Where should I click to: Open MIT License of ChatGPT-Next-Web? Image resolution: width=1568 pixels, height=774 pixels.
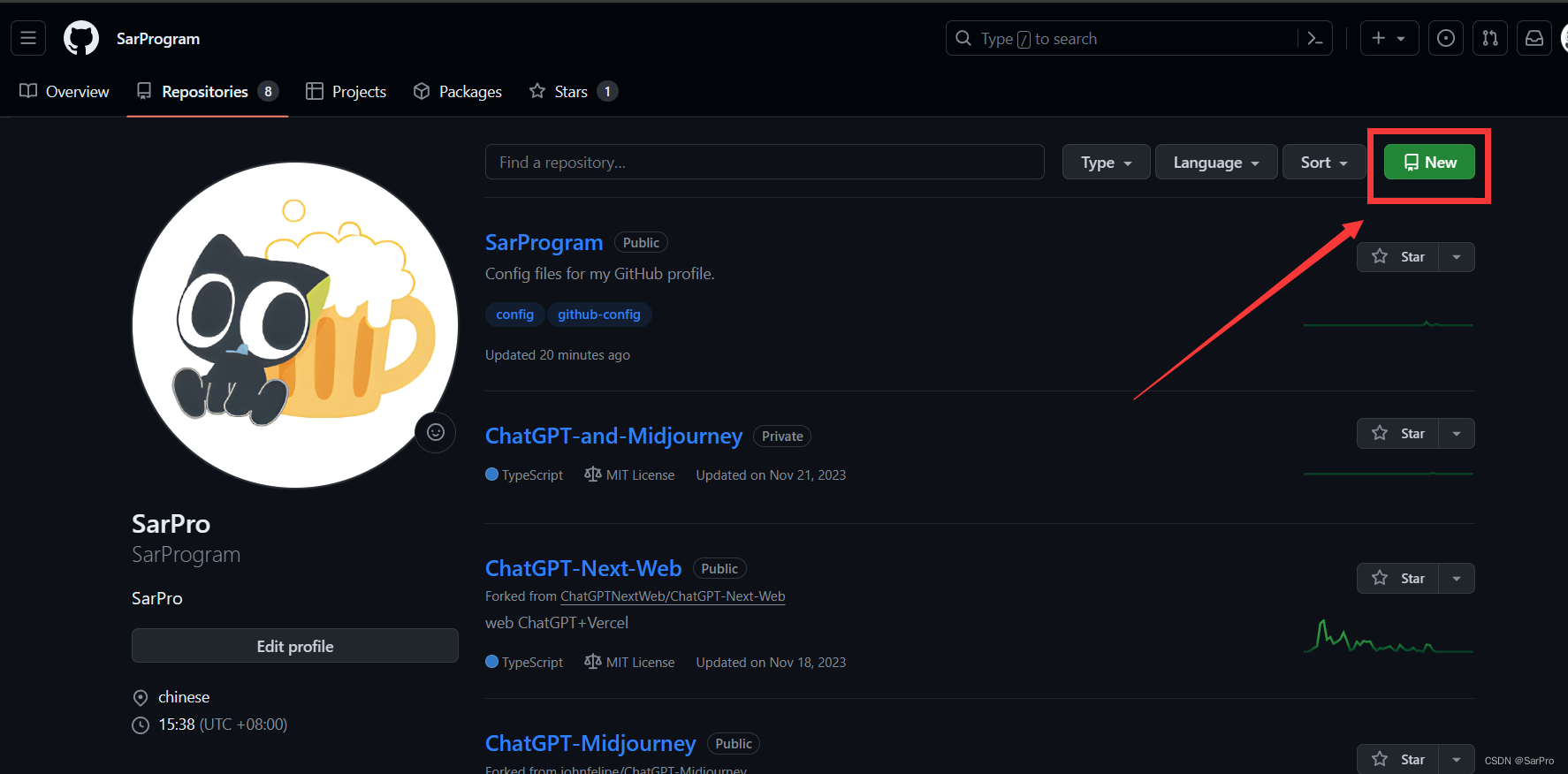629,663
